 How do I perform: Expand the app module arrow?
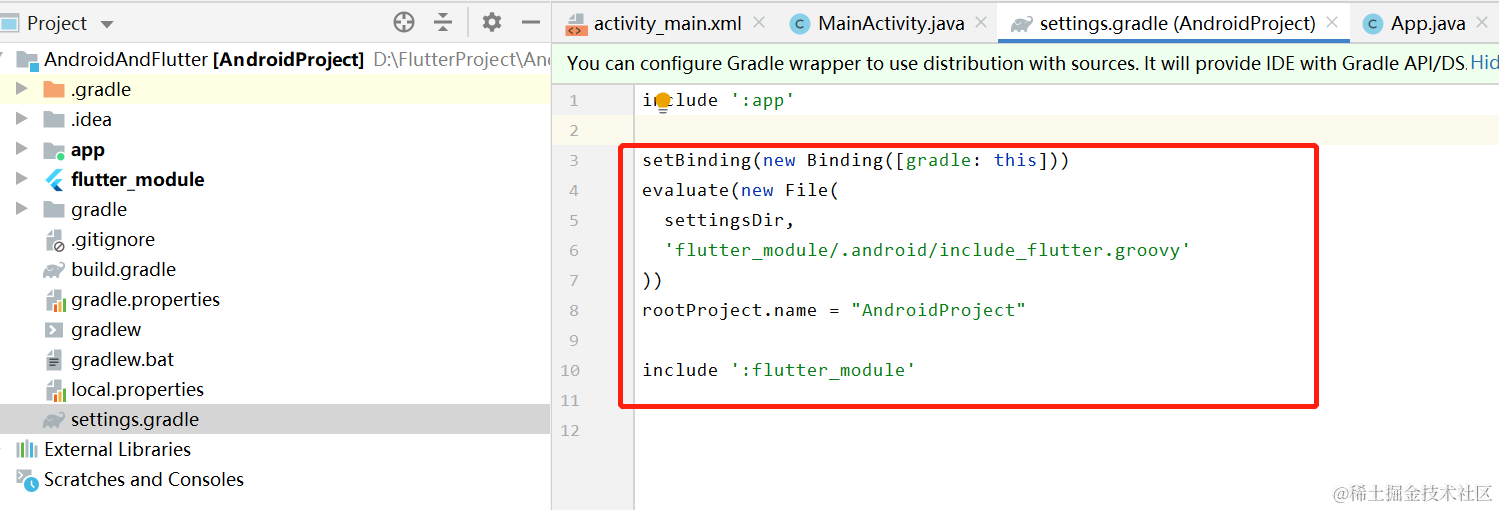click(22, 150)
